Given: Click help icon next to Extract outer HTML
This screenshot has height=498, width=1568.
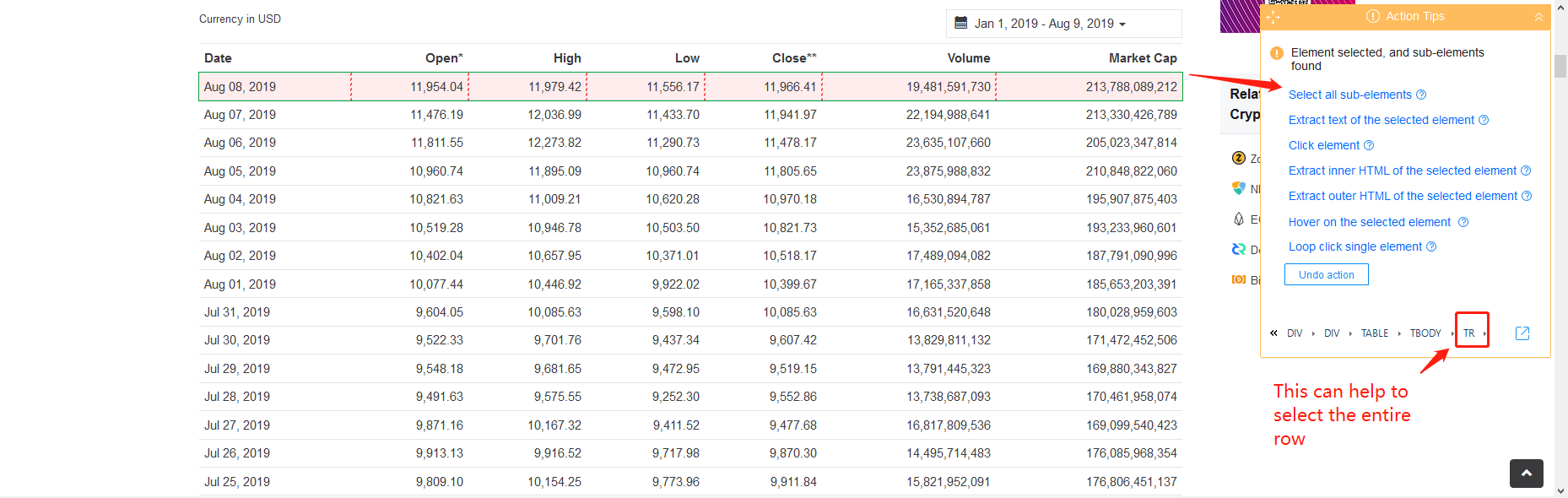Looking at the screenshot, I should [1527, 196].
